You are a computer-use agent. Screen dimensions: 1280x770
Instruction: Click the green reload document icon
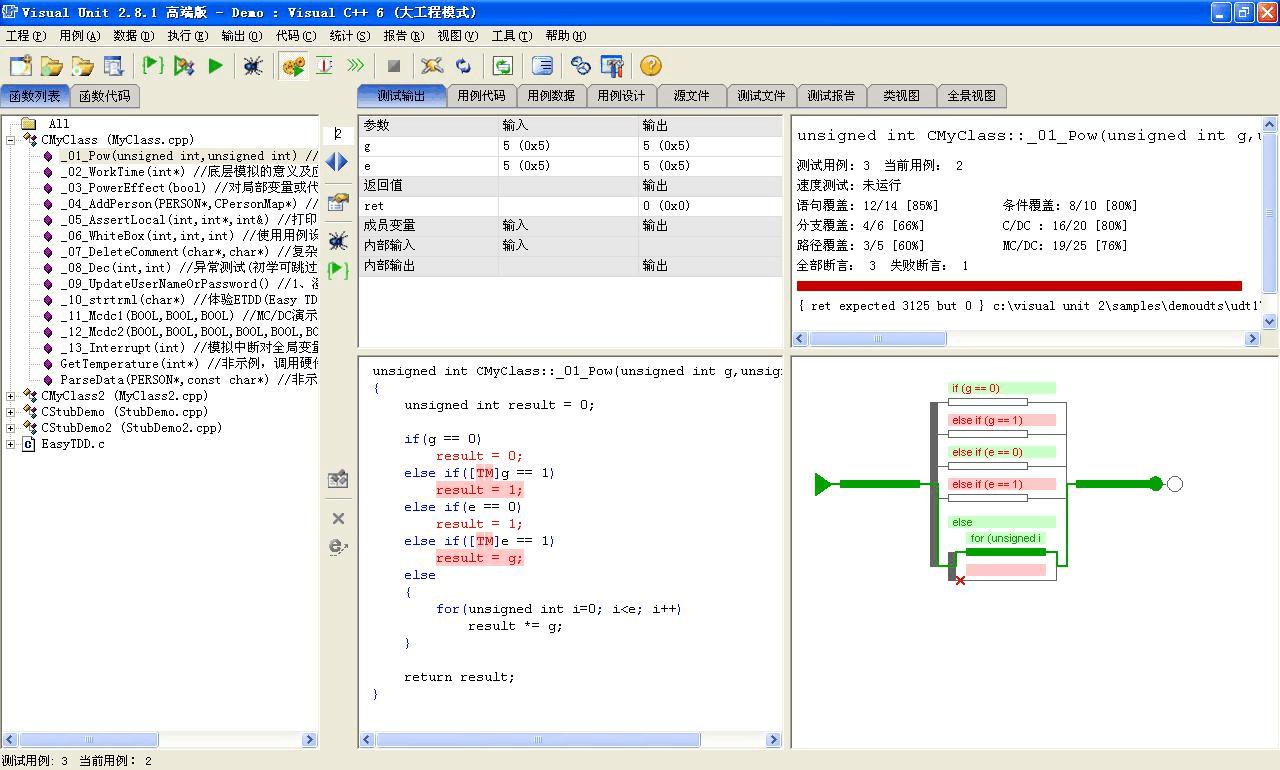pyautogui.click(x=503, y=66)
